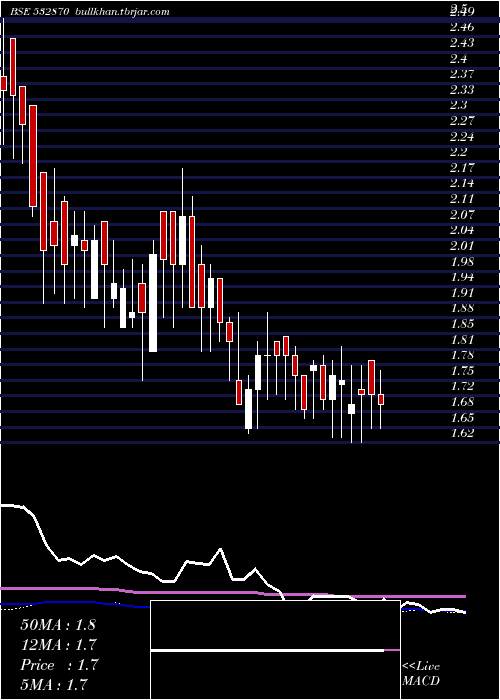This screenshot has width=500, height=700.
Task: Click the Price : 1.7 legend entry
Action: pyautogui.click(x=59, y=665)
